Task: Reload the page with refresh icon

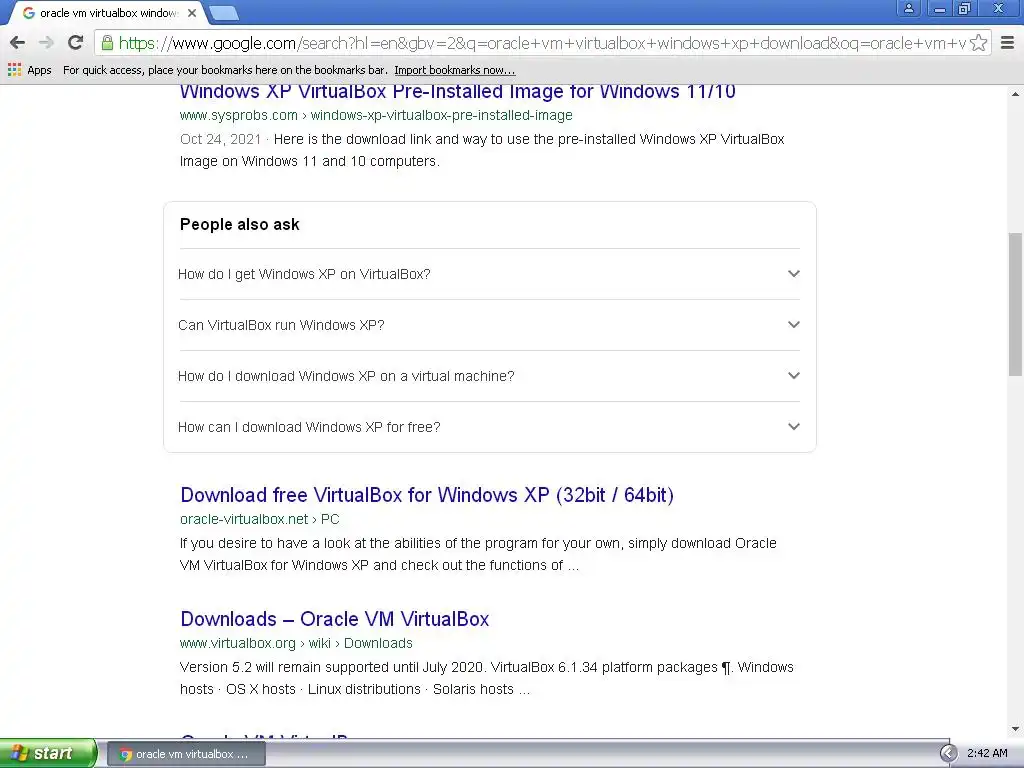Action: click(75, 42)
